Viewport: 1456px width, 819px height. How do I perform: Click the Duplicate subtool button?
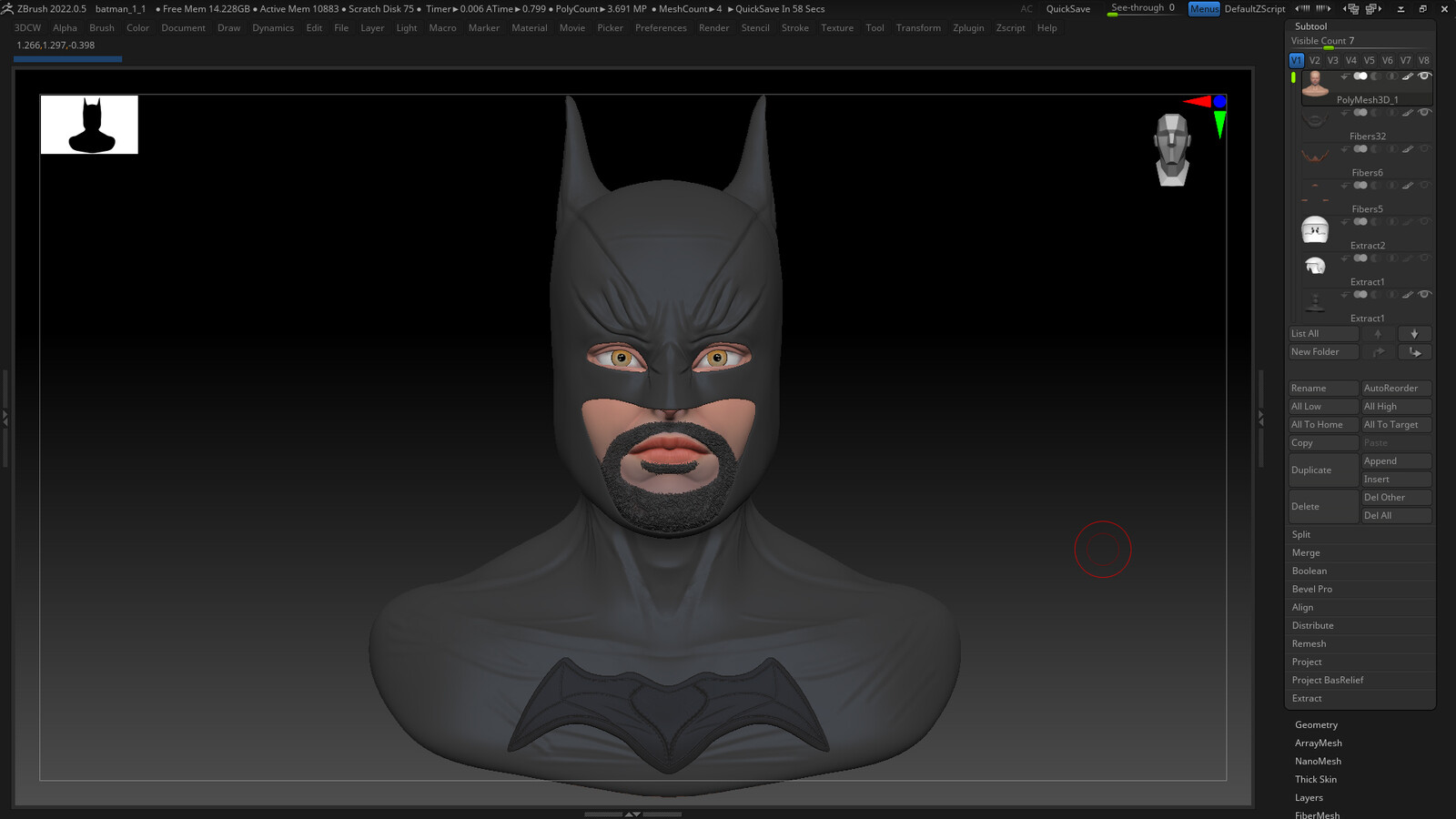pos(1323,470)
